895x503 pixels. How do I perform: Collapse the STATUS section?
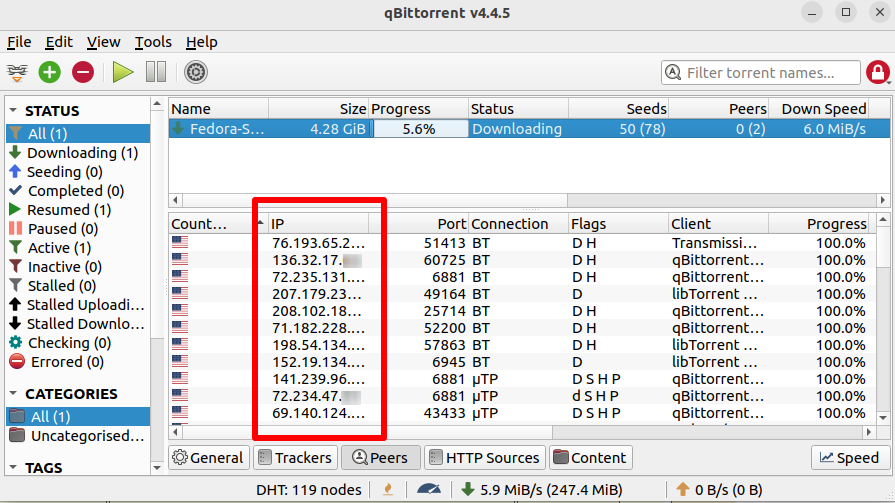coord(13,110)
